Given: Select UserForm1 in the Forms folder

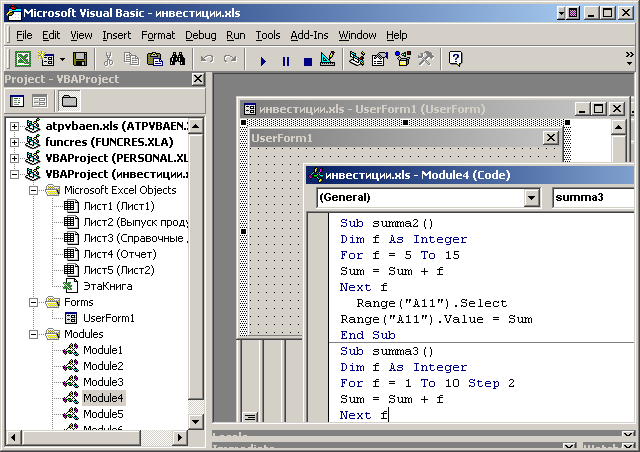Looking at the screenshot, I should pos(109,318).
